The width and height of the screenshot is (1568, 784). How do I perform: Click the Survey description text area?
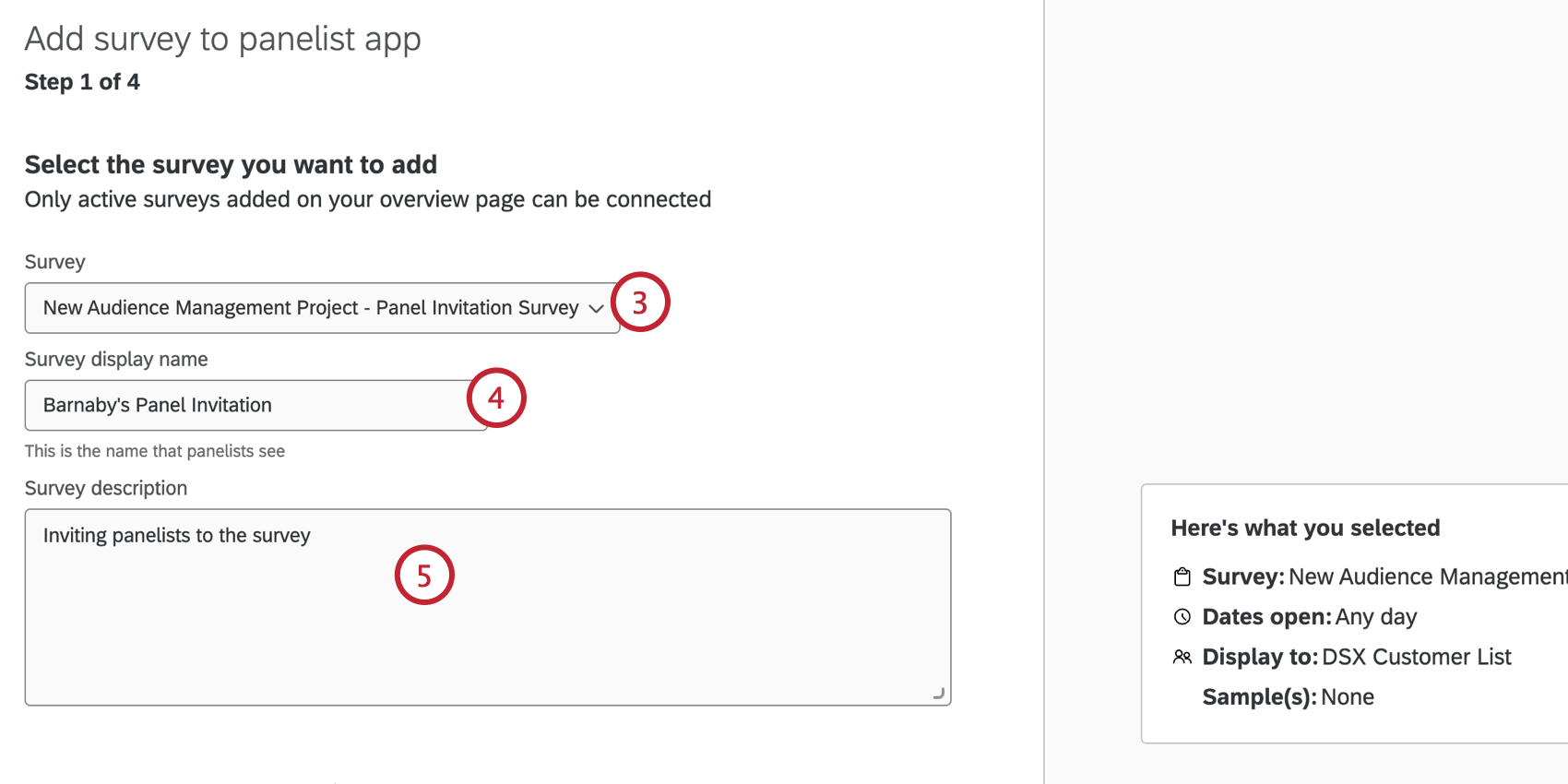(488, 607)
